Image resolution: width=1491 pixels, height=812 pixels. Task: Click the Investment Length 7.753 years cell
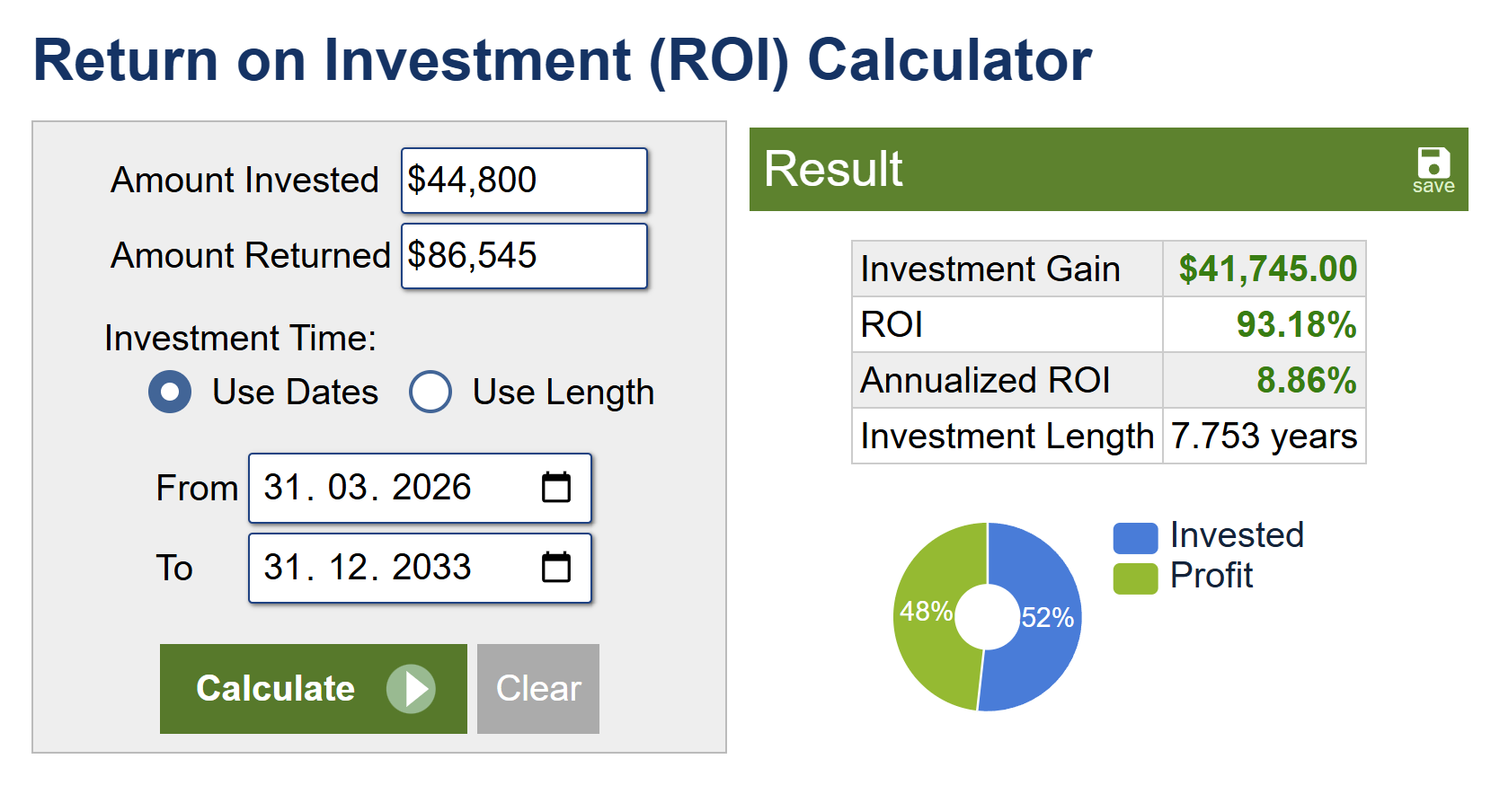point(1264,437)
